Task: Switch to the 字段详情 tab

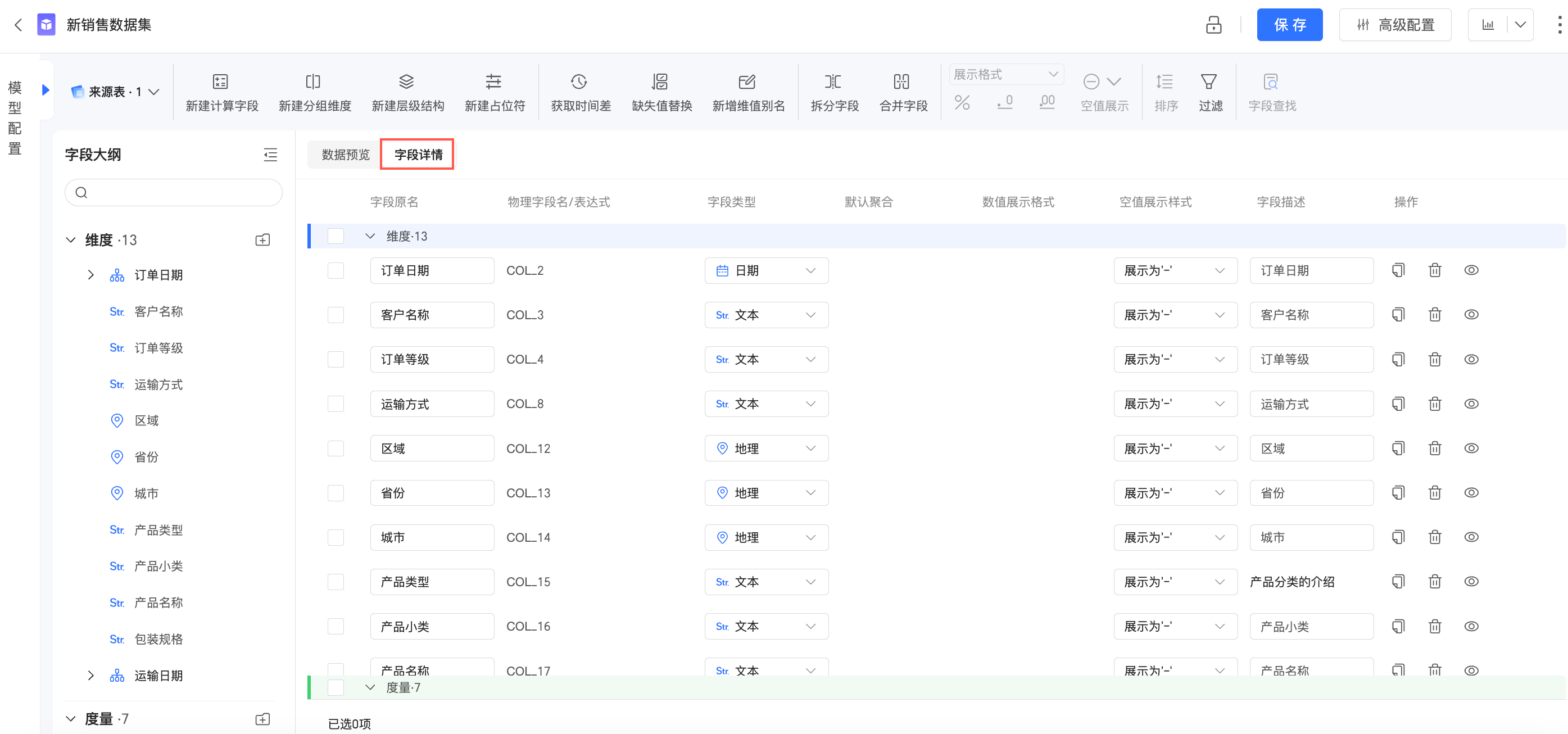Action: (x=418, y=155)
